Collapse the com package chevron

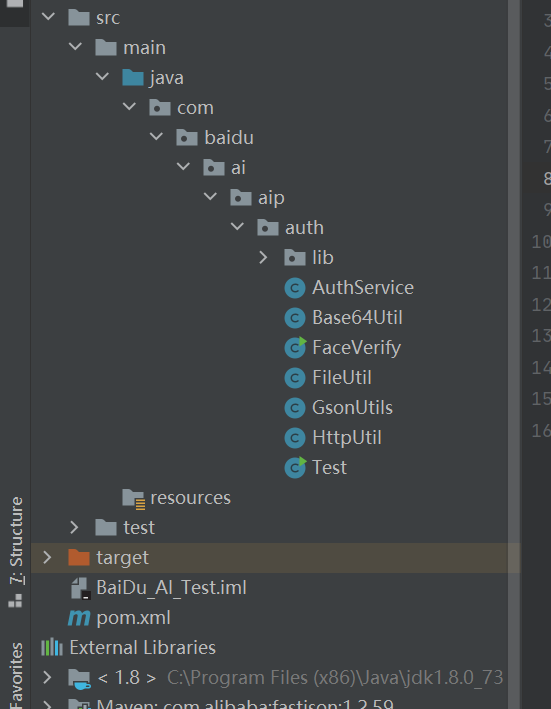pos(129,107)
